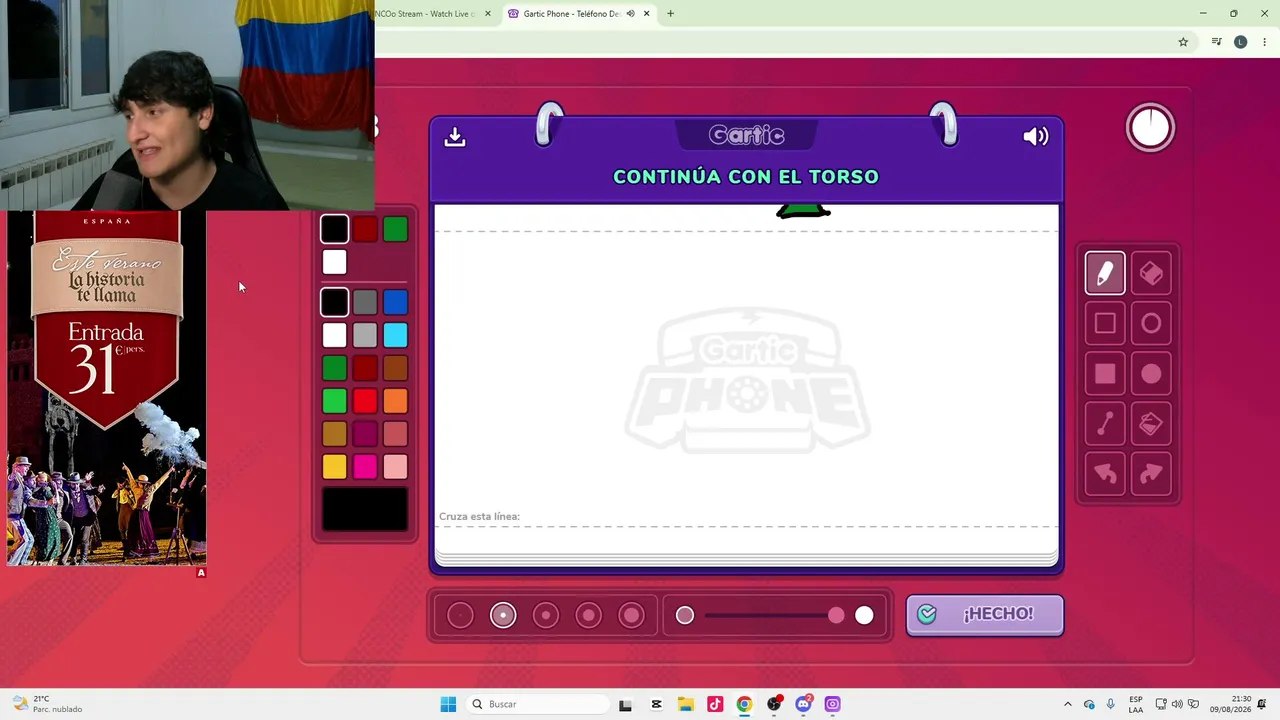The height and width of the screenshot is (720, 1280).
Task: Choose the light pink palette color
Action: [395, 467]
